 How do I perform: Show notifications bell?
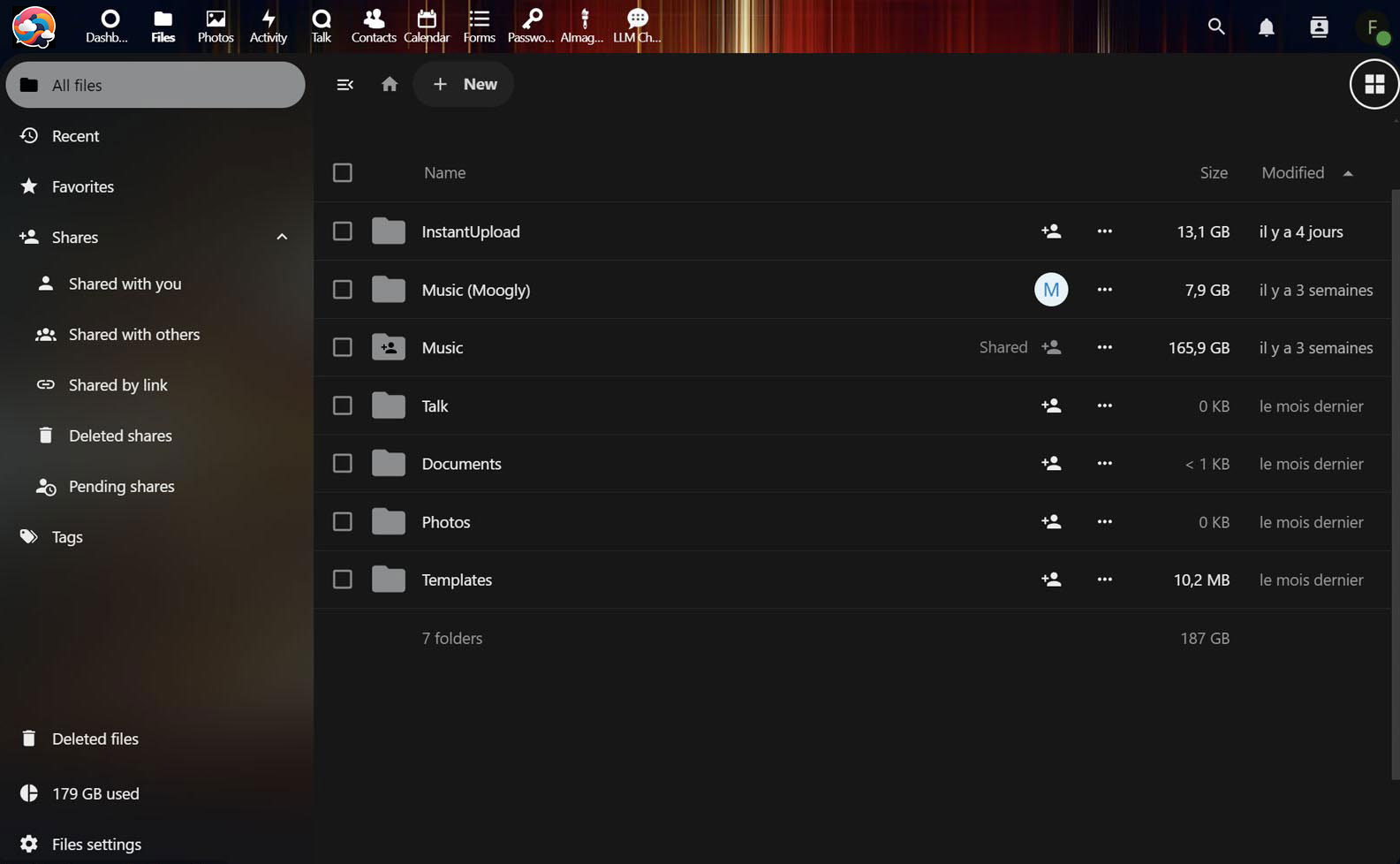[1267, 27]
